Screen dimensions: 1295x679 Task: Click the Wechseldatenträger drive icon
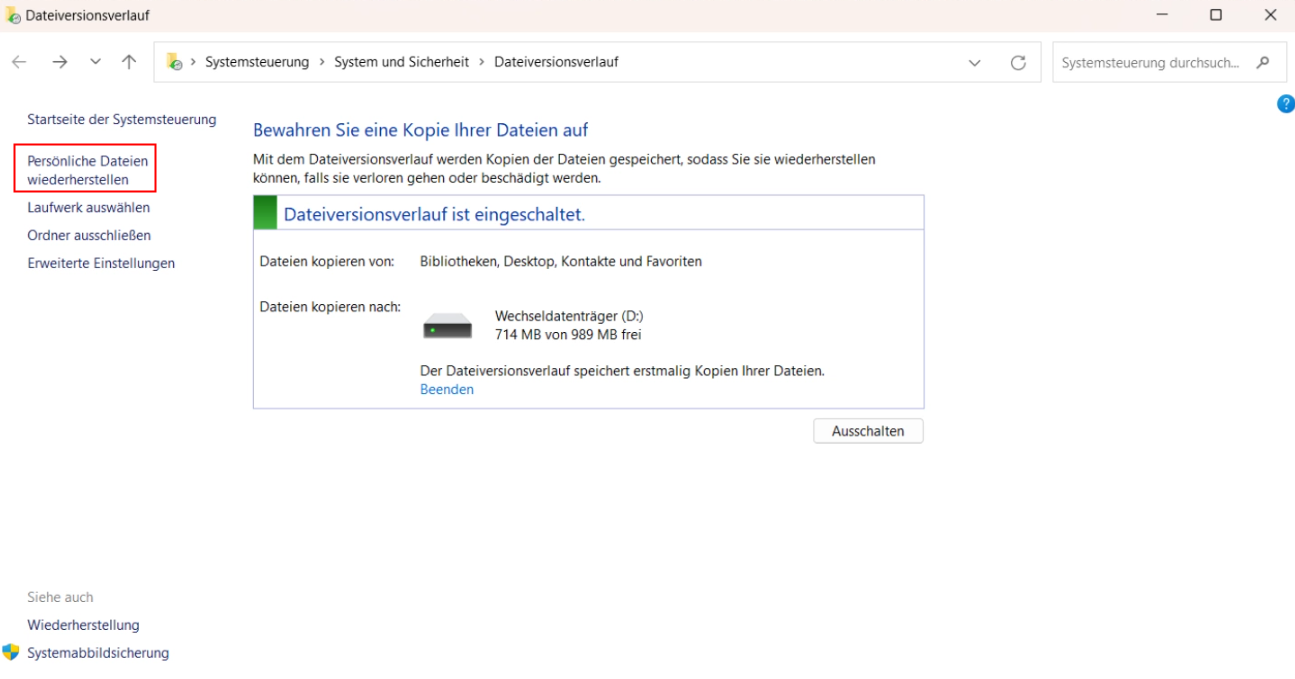click(x=447, y=326)
